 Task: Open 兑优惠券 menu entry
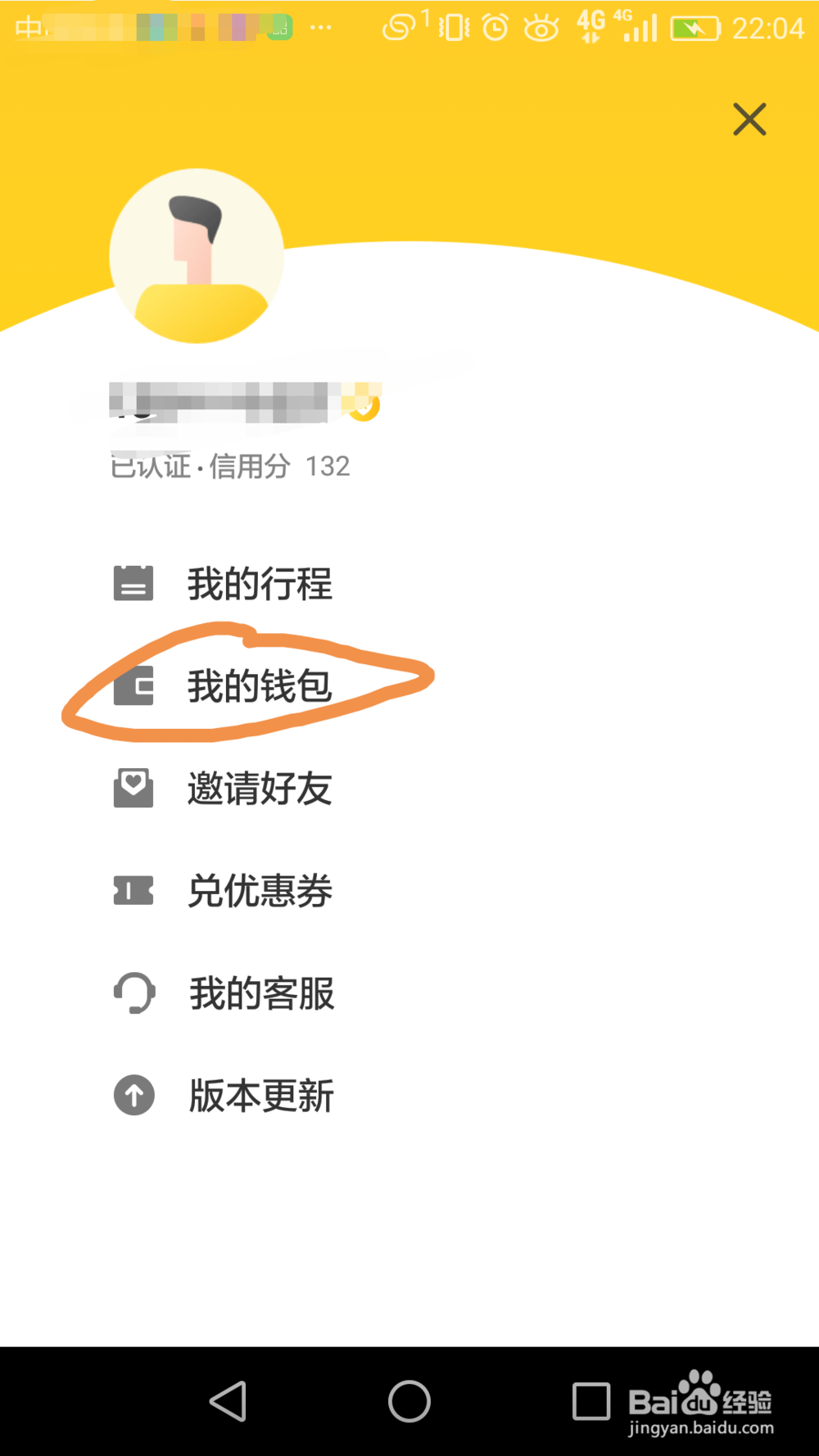260,891
